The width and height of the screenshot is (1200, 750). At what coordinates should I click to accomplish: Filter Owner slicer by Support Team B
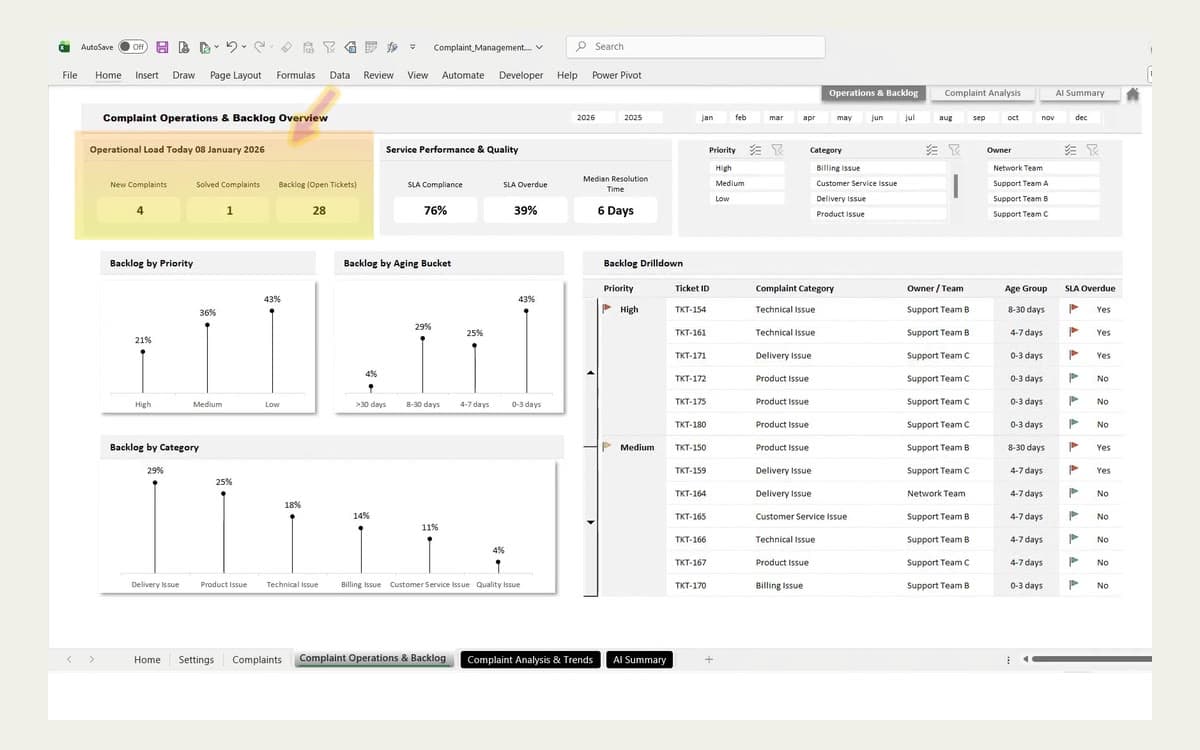click(x=1044, y=199)
